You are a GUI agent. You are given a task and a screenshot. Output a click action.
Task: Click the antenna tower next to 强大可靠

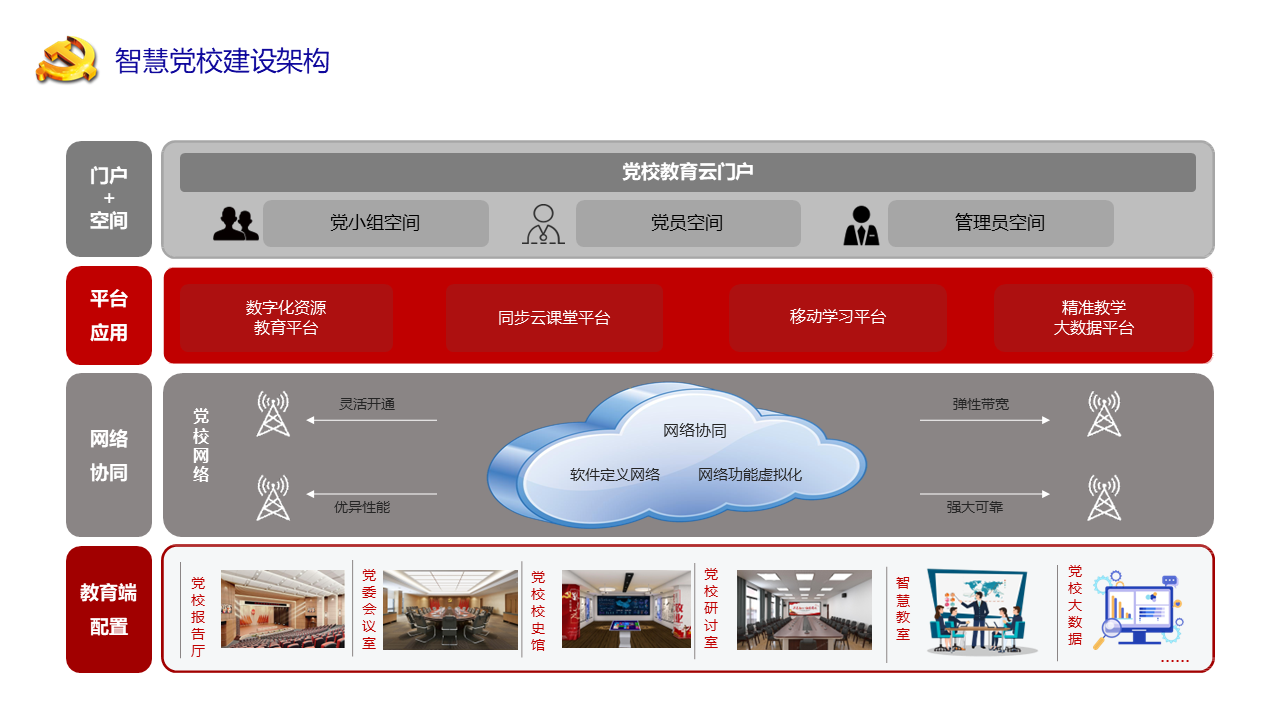[1104, 497]
